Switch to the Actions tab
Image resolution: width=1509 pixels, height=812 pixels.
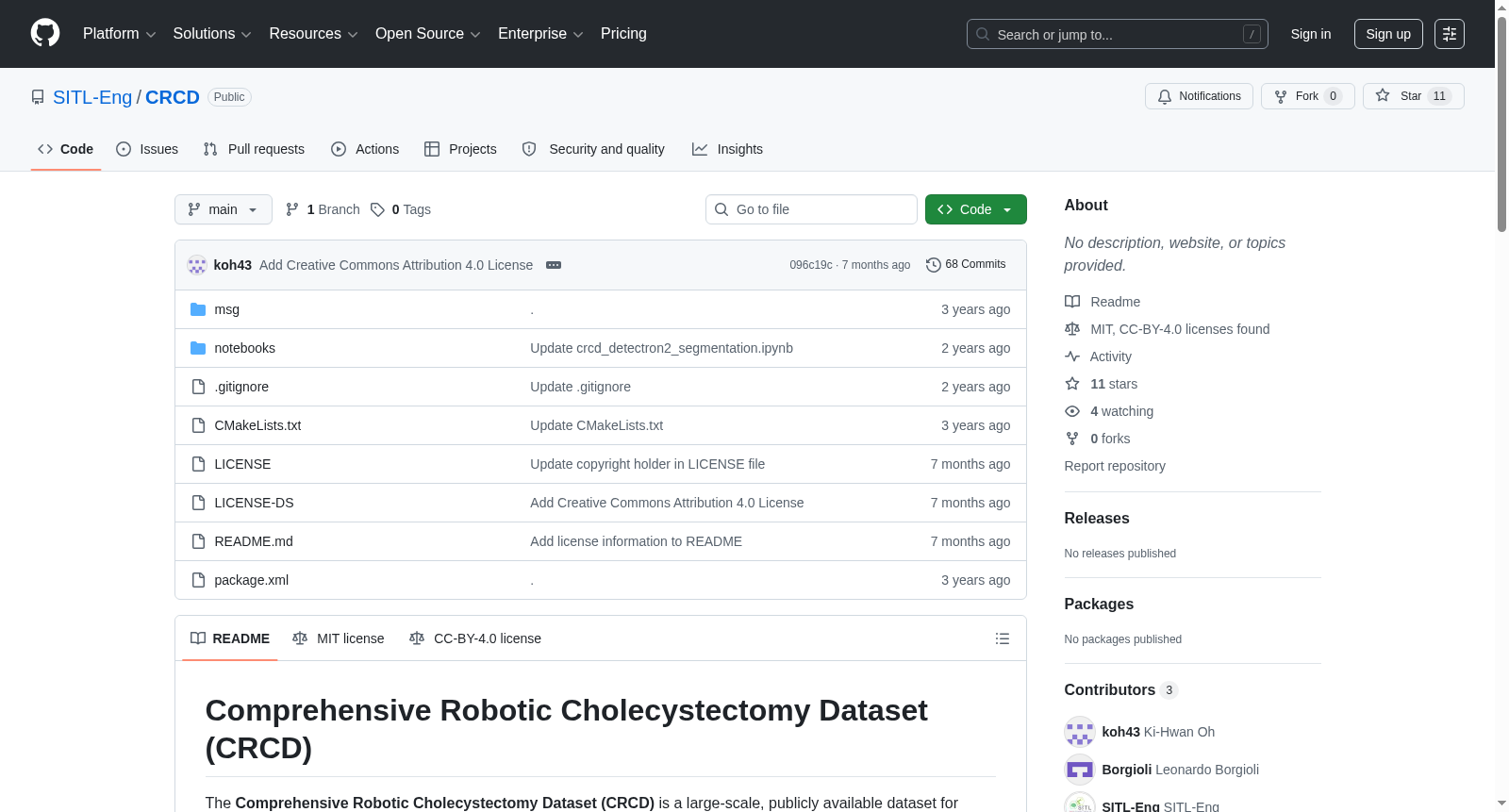365,149
